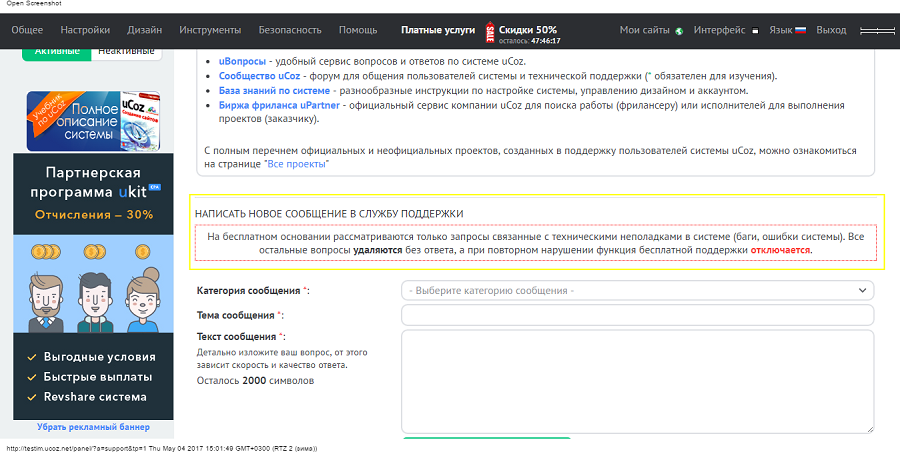Open the Сообщество uCoz link
The height and width of the screenshot is (452, 900).
click(259, 76)
